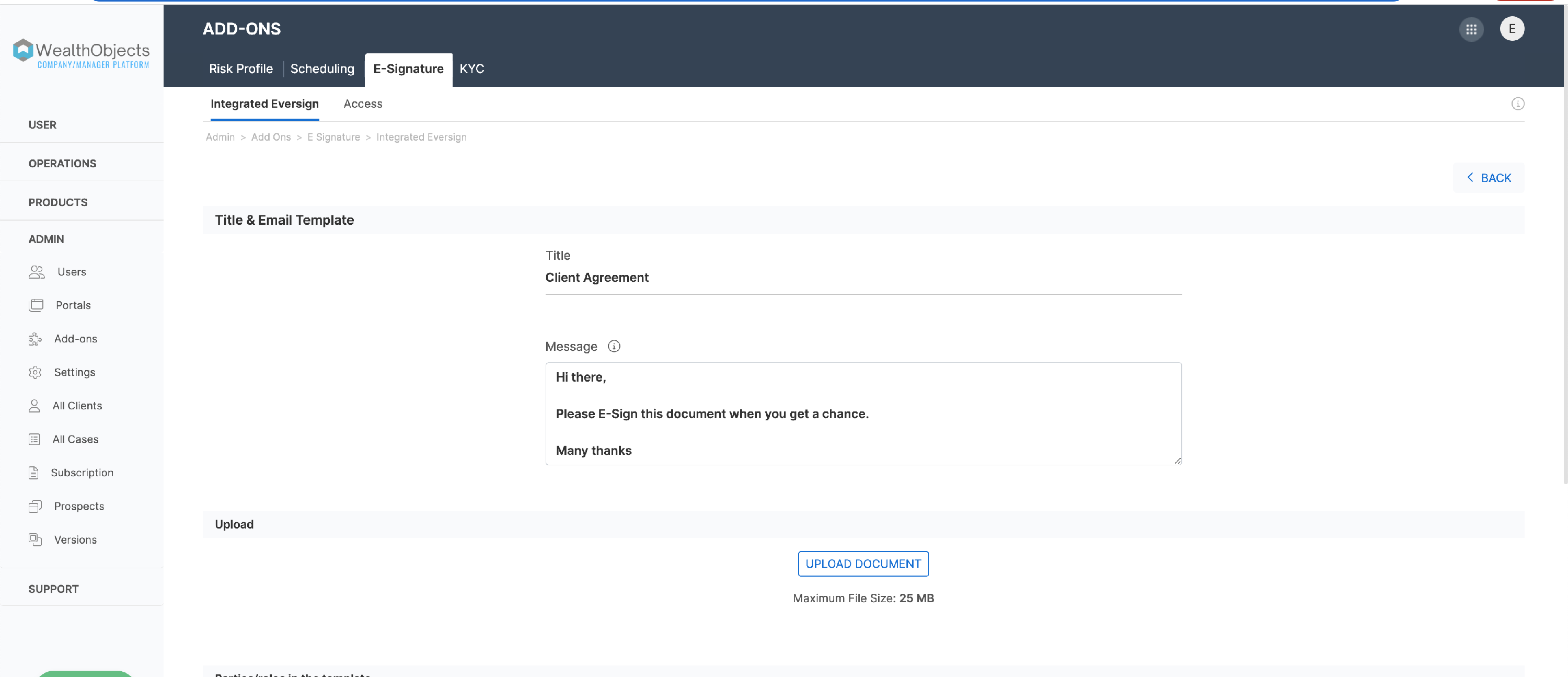Select the E-Signature tab
The height and width of the screenshot is (677, 1568).
pyautogui.click(x=408, y=70)
